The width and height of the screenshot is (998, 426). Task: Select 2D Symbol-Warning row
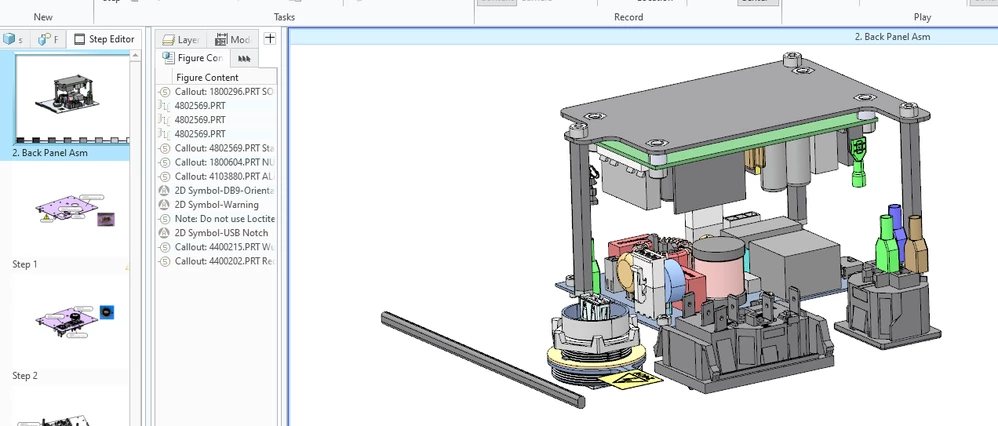click(216, 204)
